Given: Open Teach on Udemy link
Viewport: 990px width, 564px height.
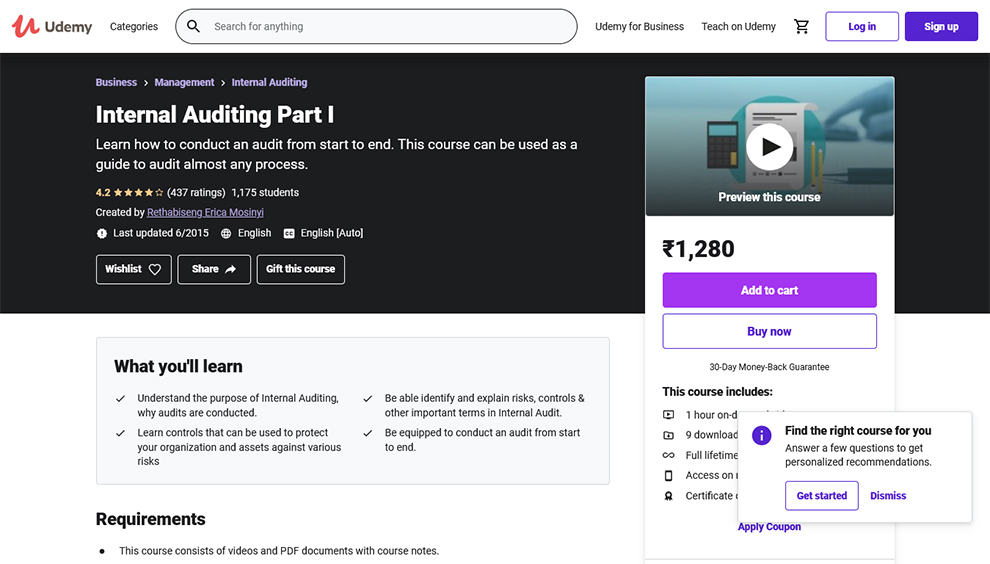Looking at the screenshot, I should (x=738, y=27).
